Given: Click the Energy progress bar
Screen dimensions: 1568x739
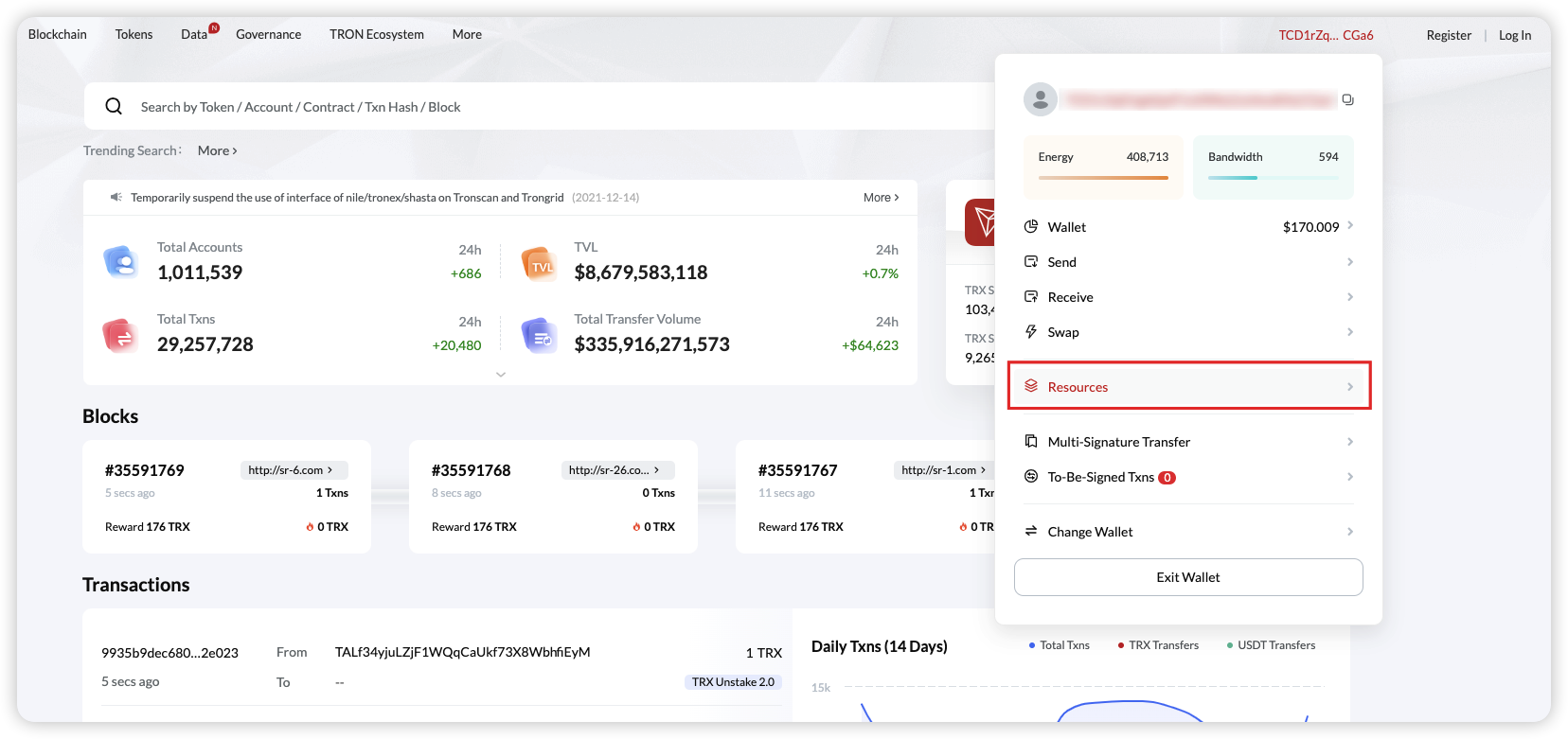Looking at the screenshot, I should [1103, 177].
